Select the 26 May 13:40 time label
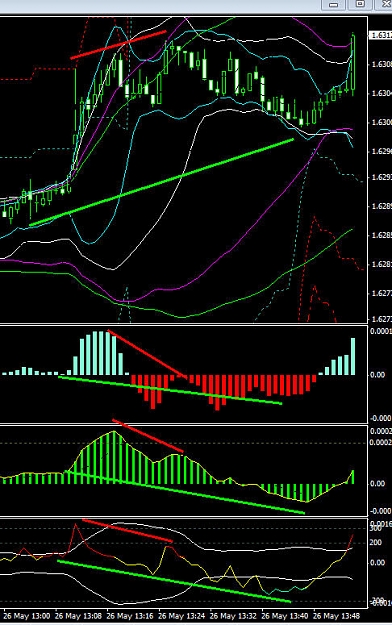Screen dimensions: 392x625 pos(286,616)
